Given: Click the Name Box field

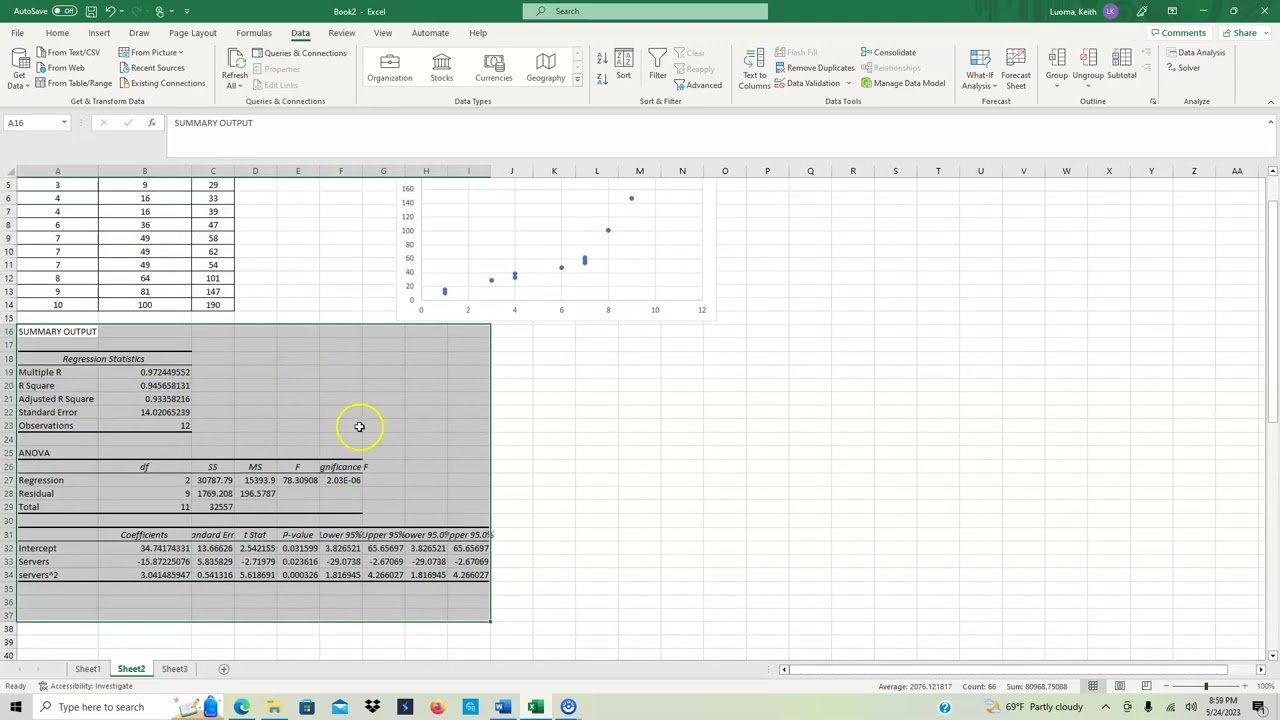Looking at the screenshot, I should click(30, 123).
